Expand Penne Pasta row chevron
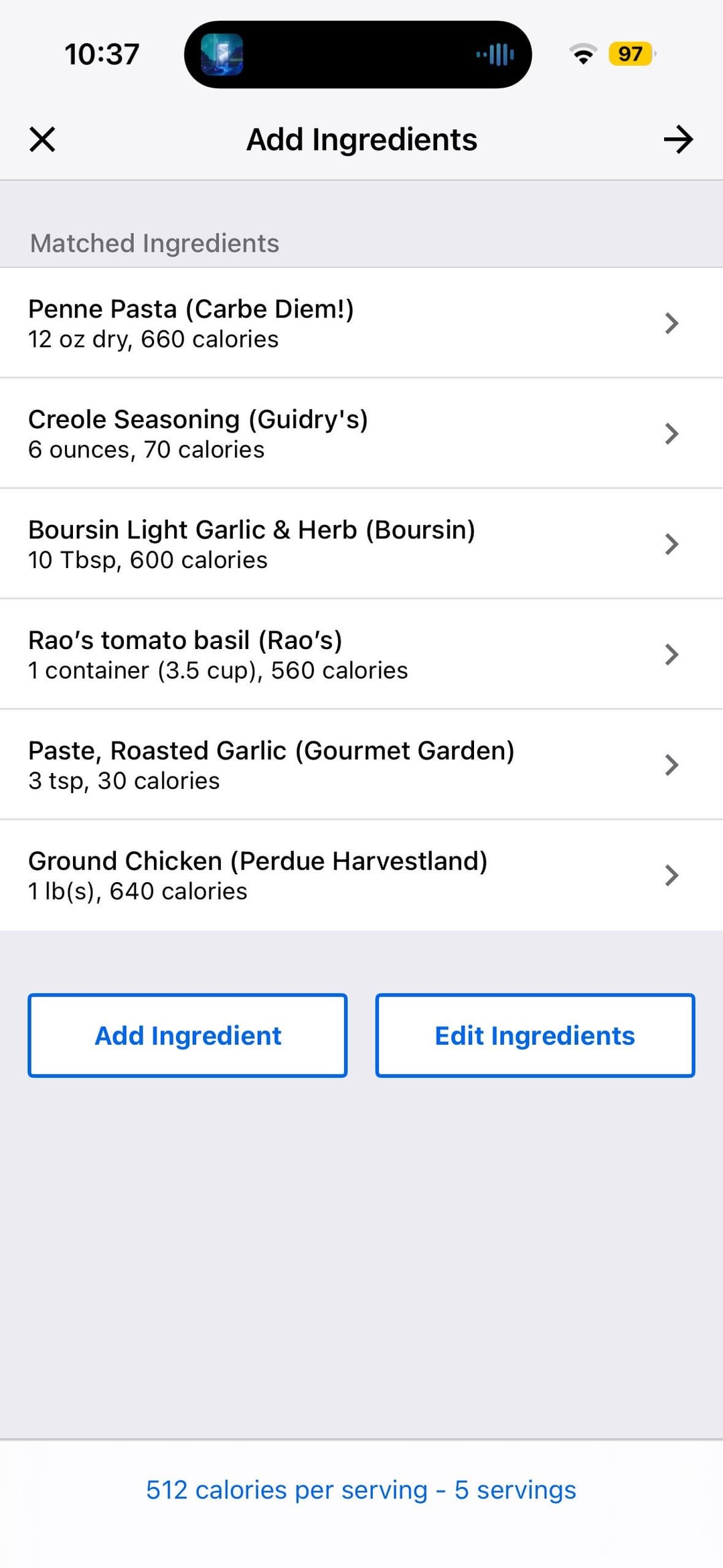The image size is (723, 1568). pyautogui.click(x=671, y=323)
